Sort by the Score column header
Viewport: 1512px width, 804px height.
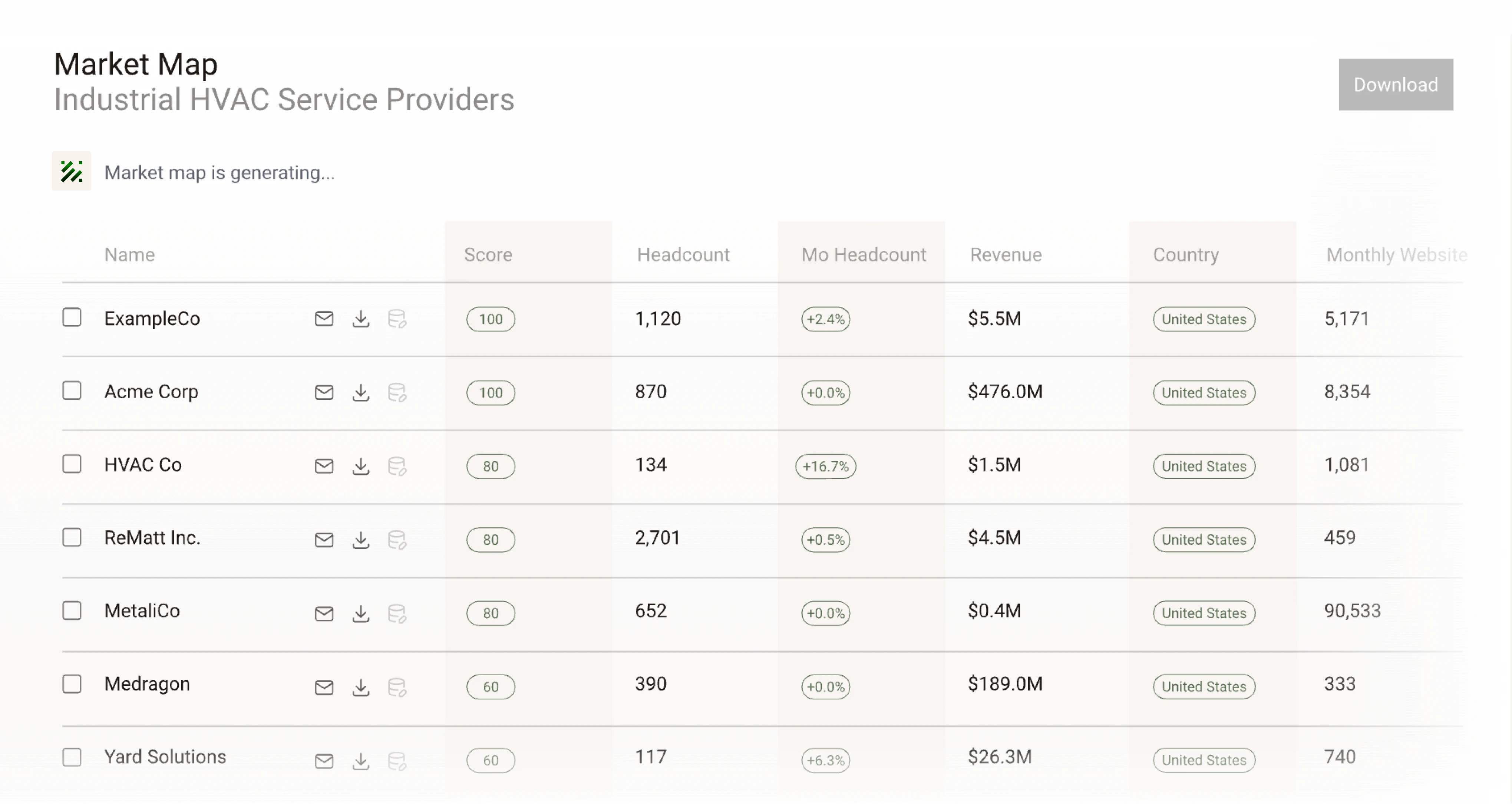488,254
